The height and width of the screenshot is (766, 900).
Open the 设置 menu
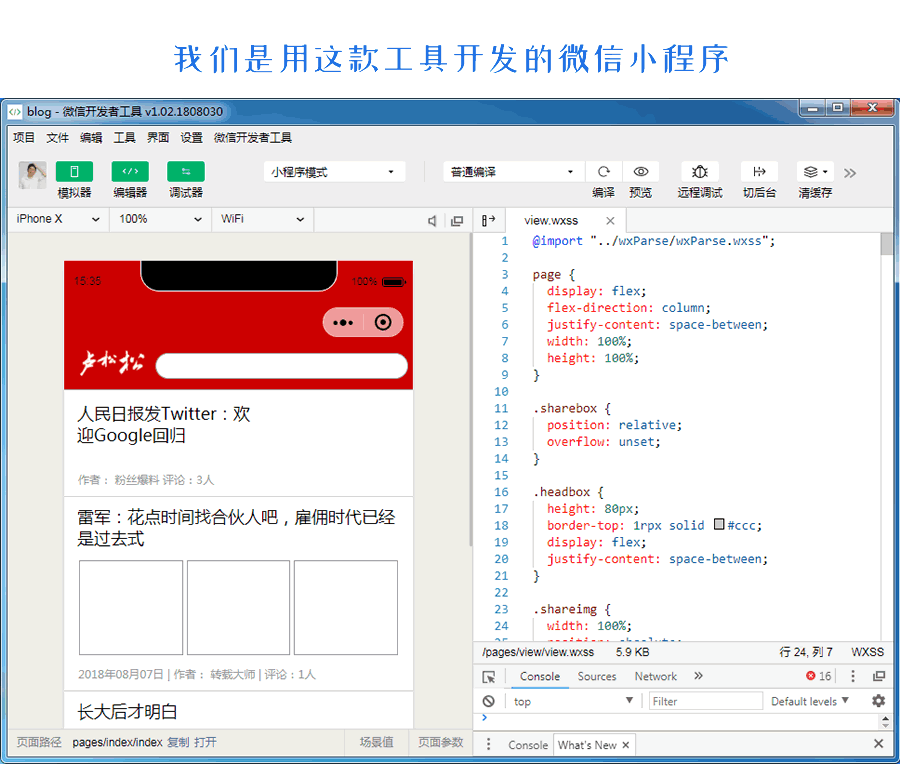tap(190, 137)
